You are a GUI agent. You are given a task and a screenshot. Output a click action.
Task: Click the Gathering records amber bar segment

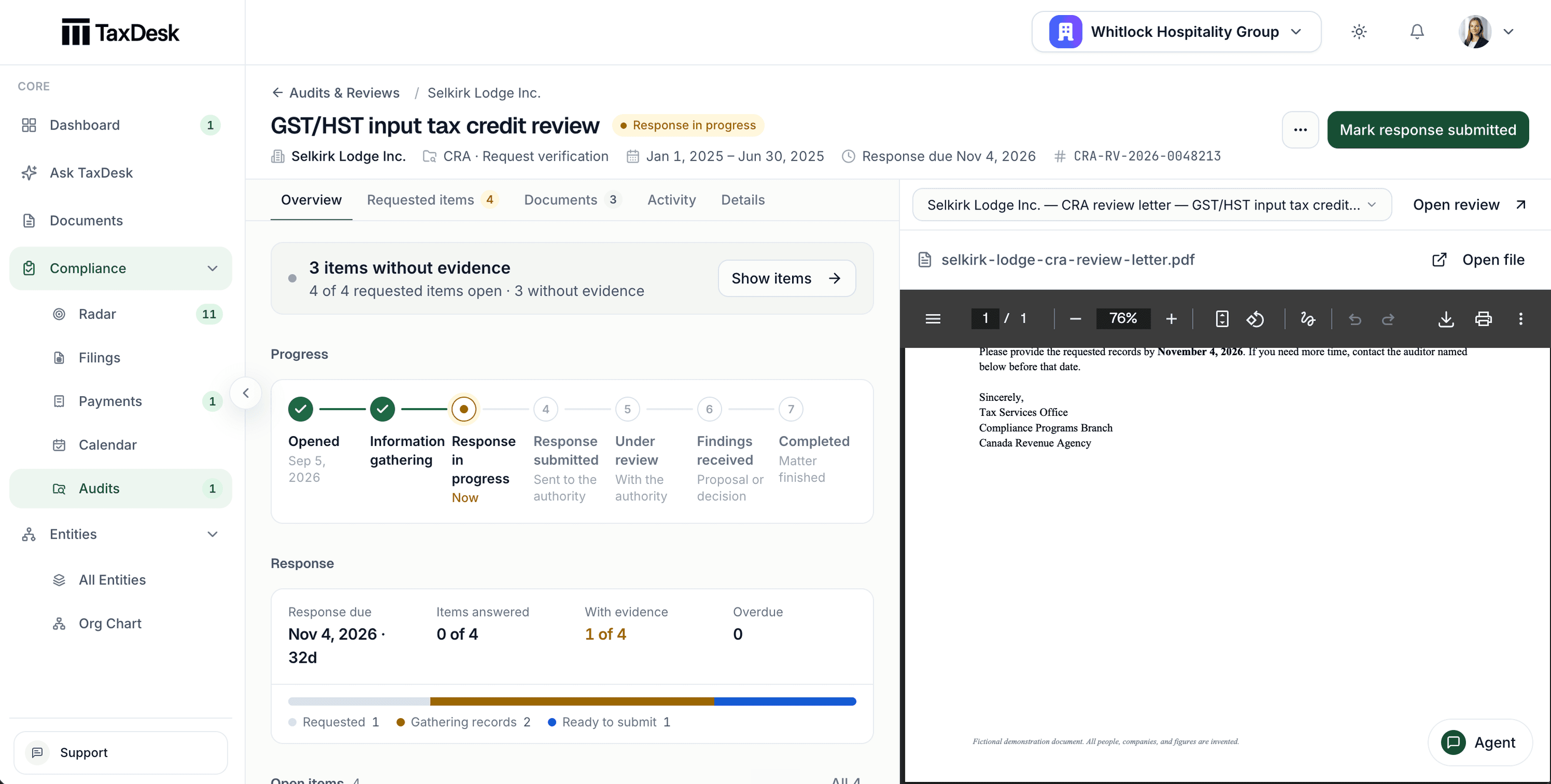pyautogui.click(x=572, y=702)
